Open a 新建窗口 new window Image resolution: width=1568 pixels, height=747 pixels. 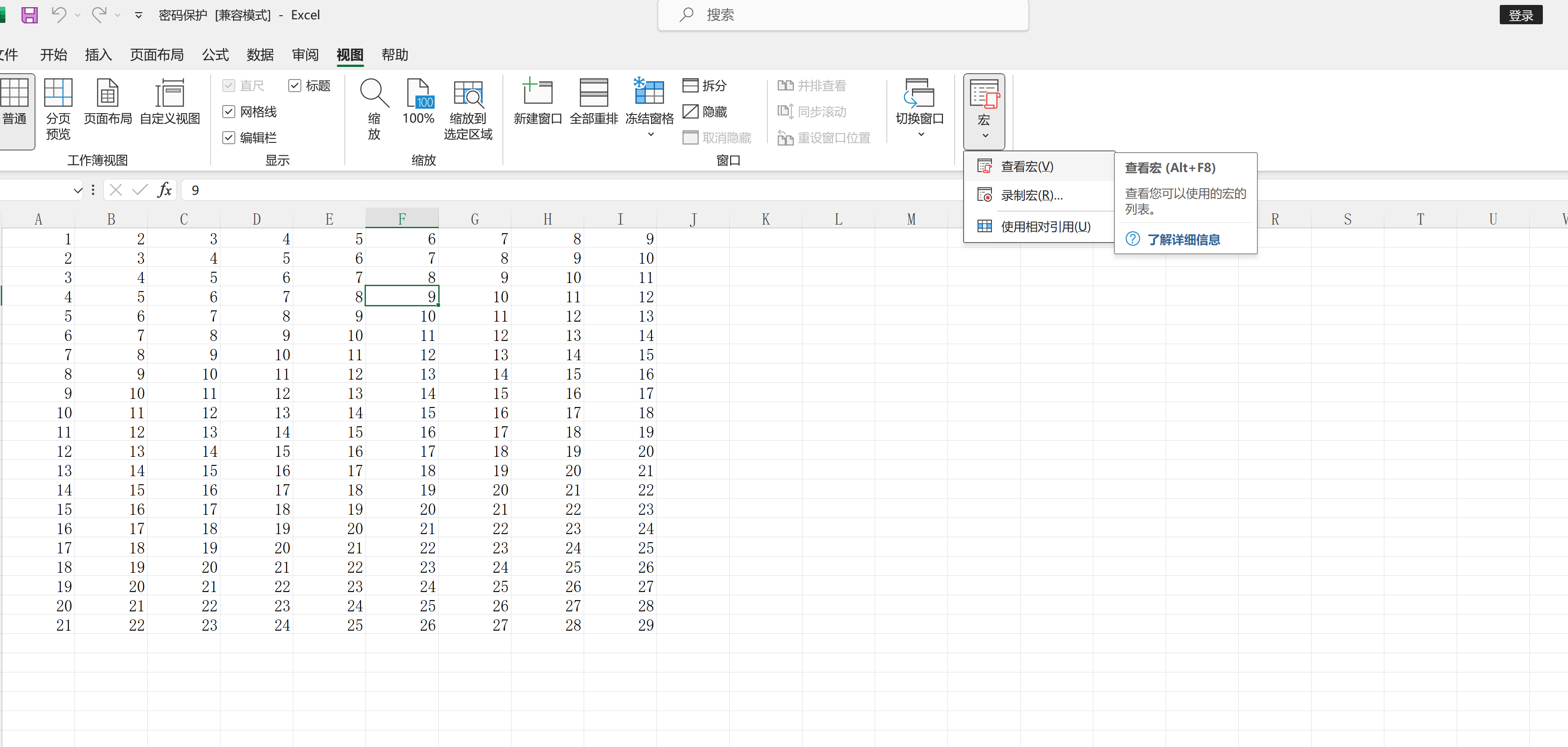[537, 102]
